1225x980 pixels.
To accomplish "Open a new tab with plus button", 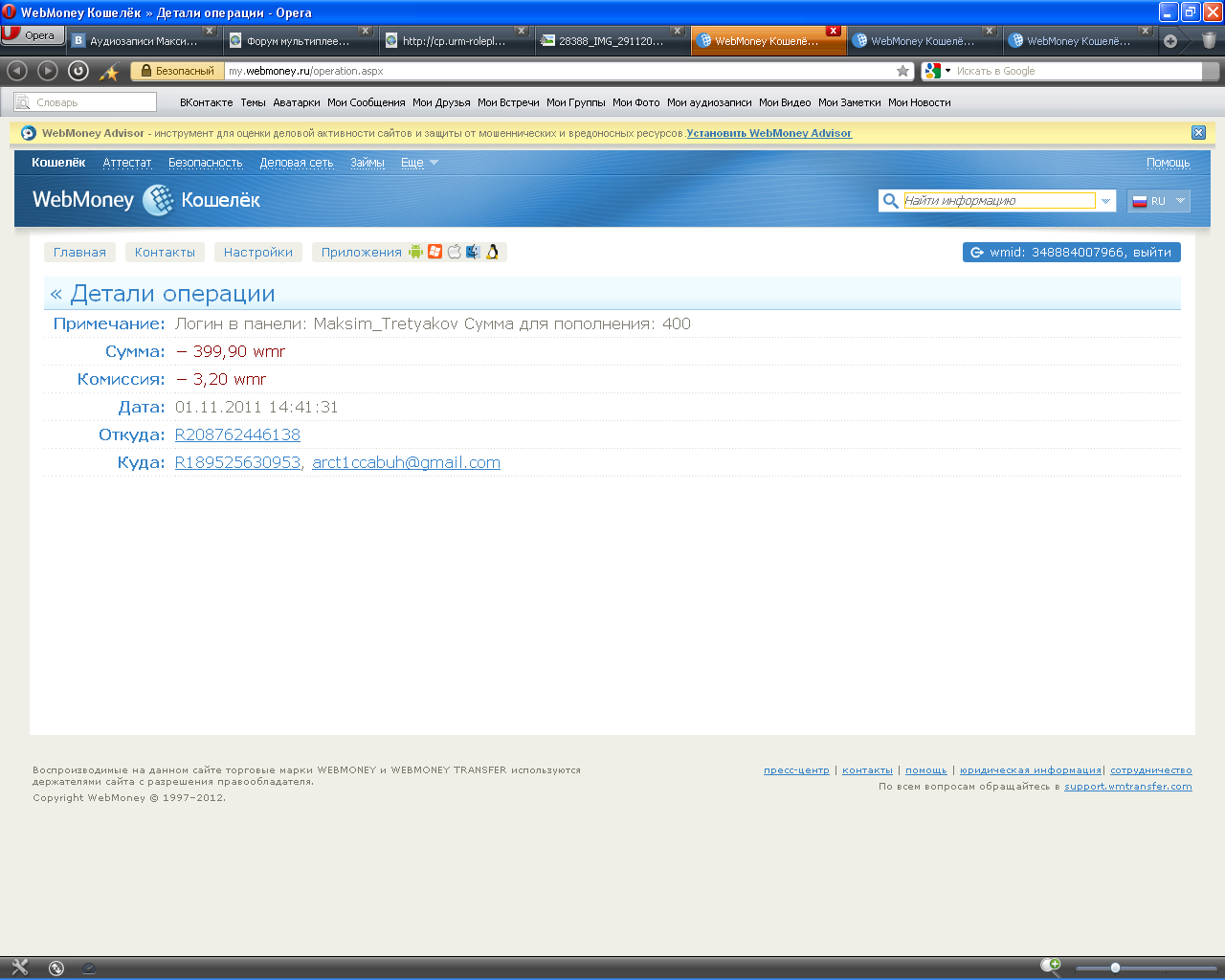I will [x=1169, y=41].
